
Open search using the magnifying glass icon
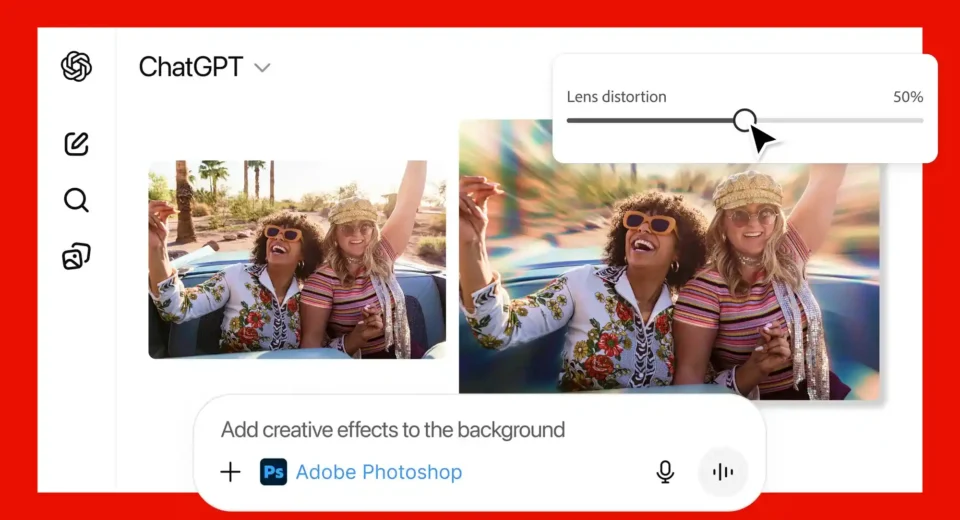coord(76,201)
